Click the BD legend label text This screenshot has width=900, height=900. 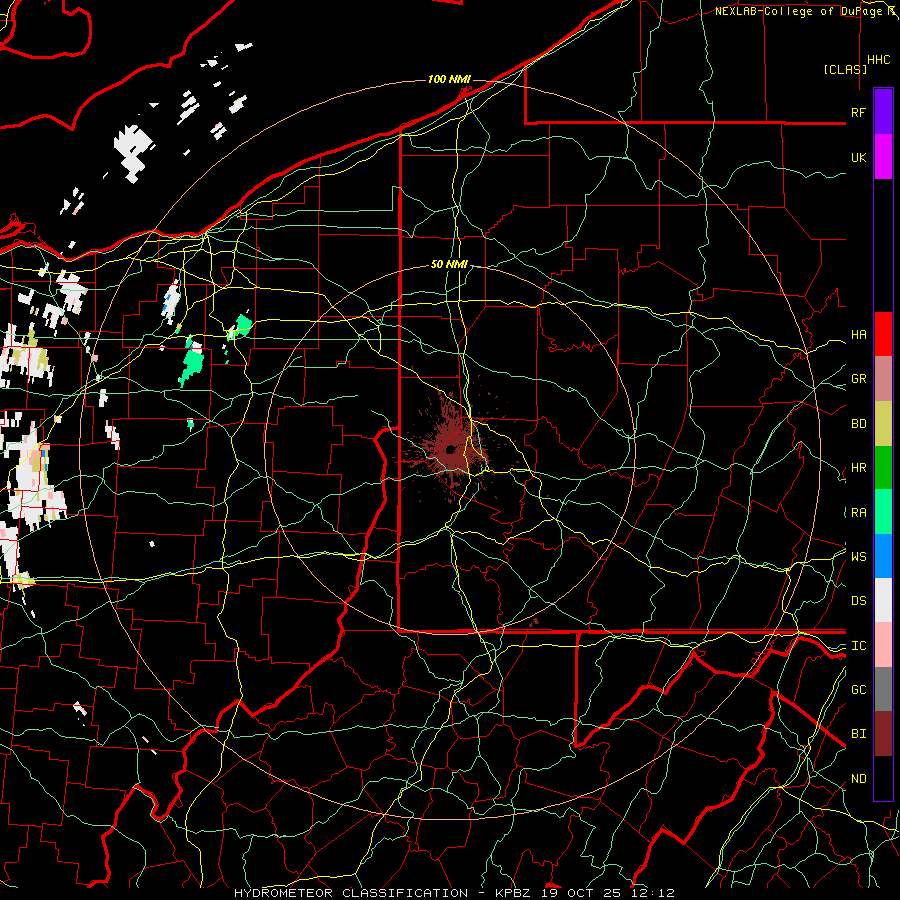point(859,424)
